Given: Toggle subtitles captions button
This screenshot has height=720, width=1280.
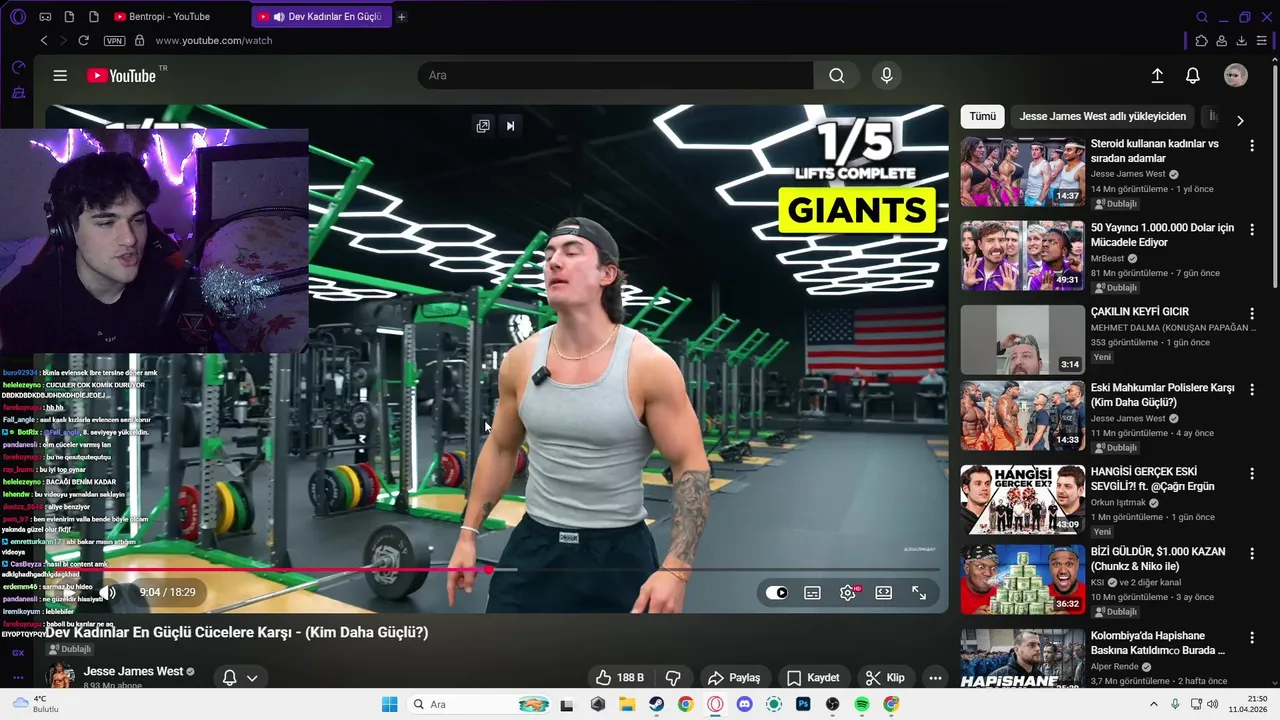Looking at the screenshot, I should (x=813, y=593).
